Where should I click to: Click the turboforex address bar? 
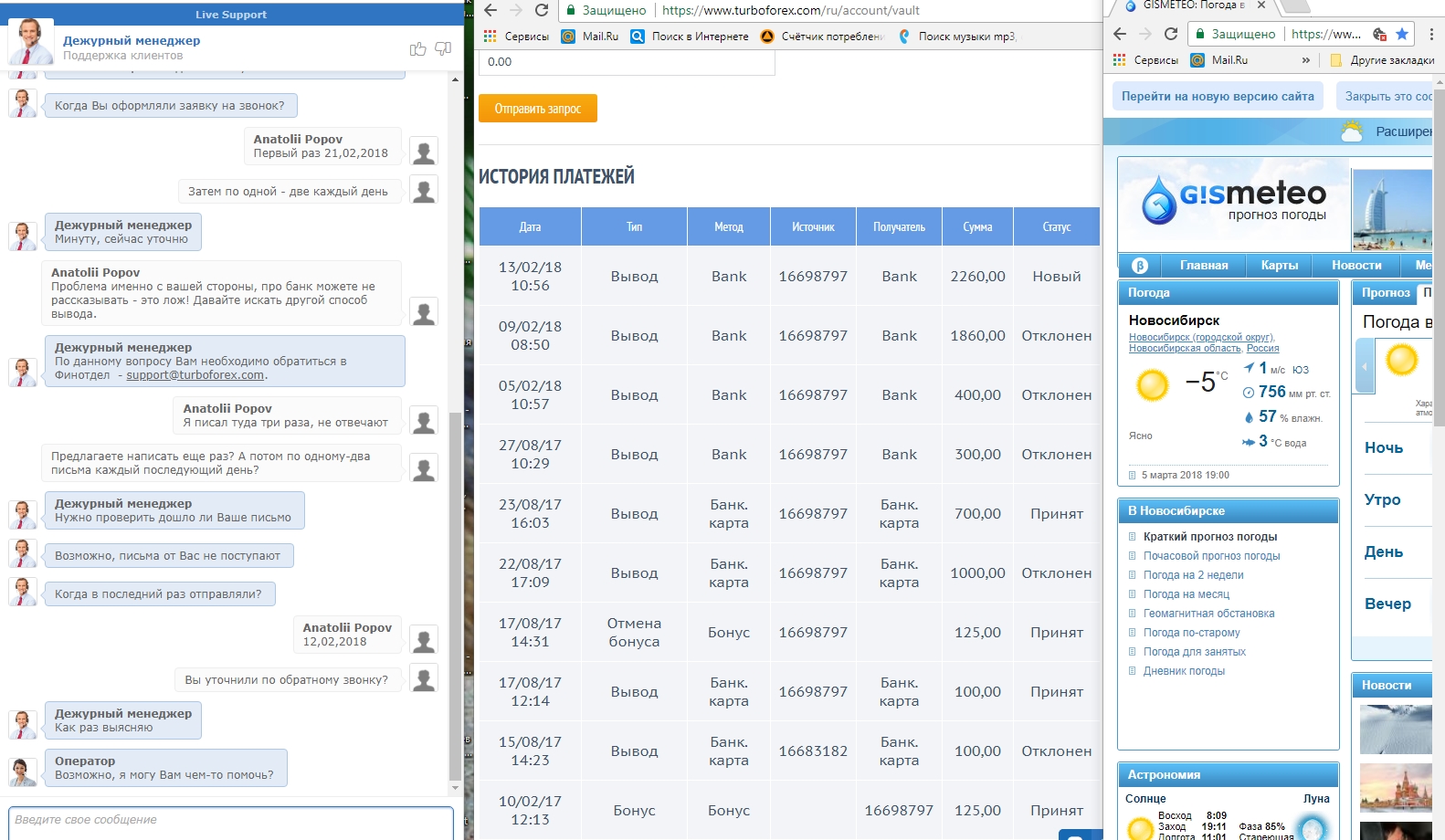click(x=829, y=10)
